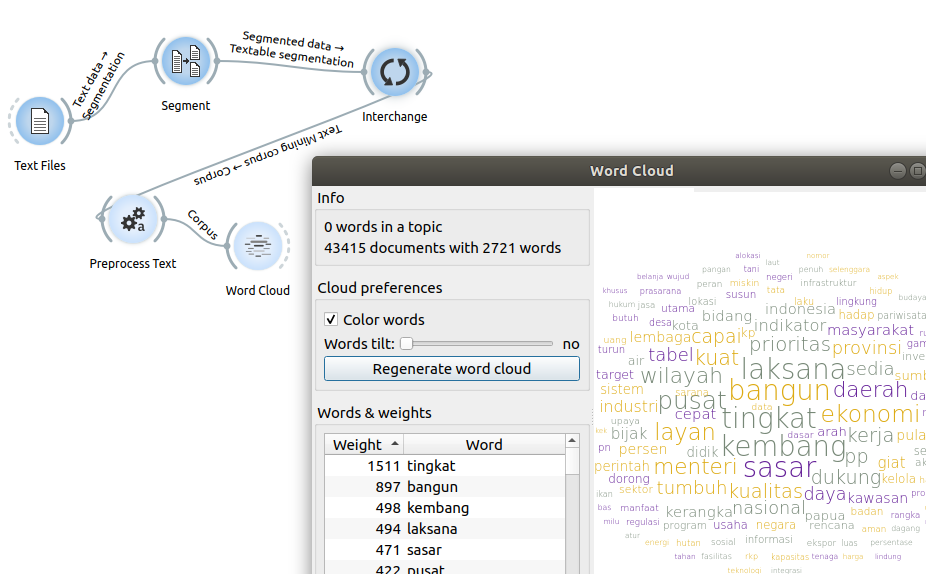Click the word 'ekonomi' in the cloud
The width and height of the screenshot is (926, 574).
pyautogui.click(x=869, y=415)
